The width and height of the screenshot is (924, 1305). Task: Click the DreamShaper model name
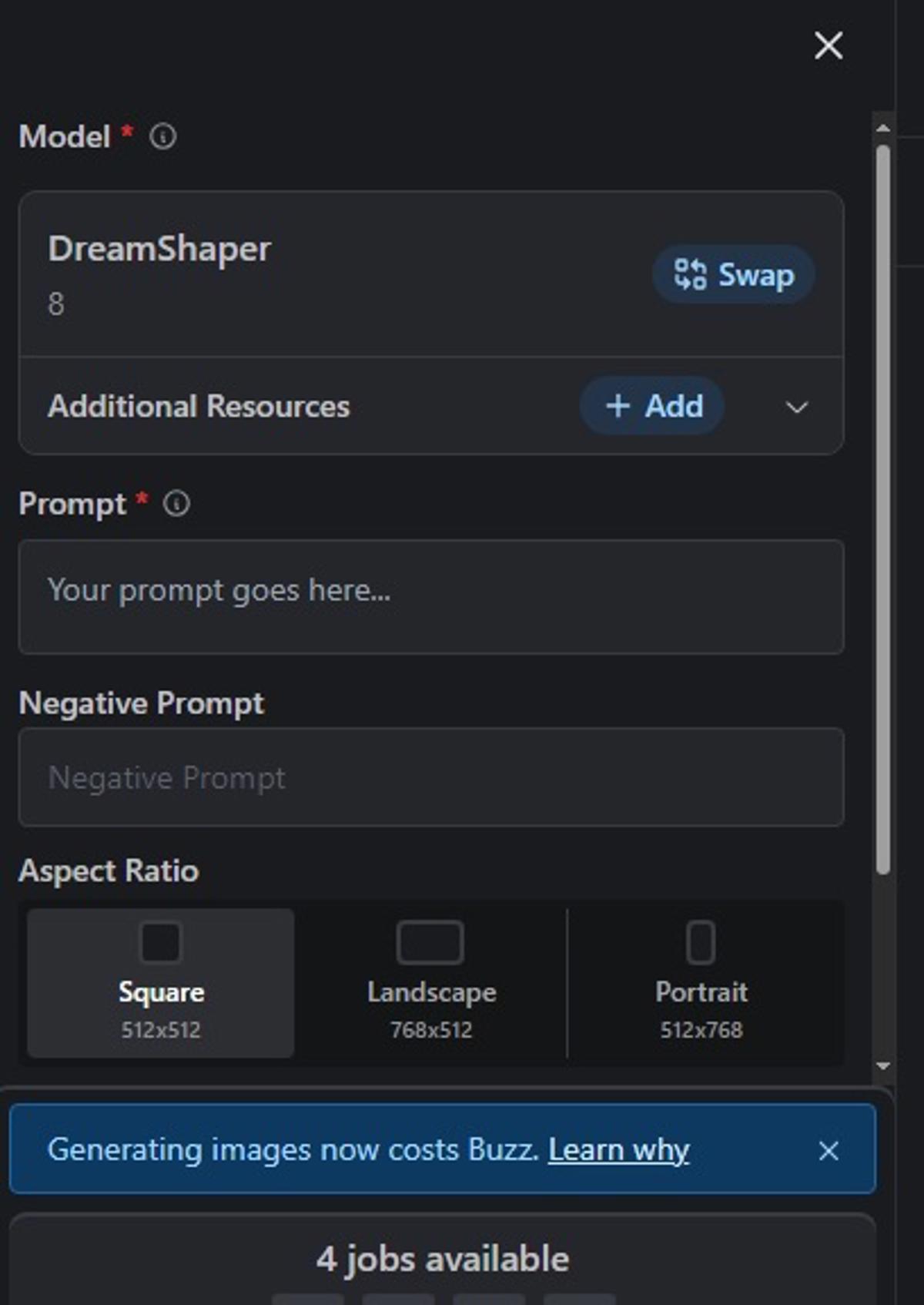point(159,249)
